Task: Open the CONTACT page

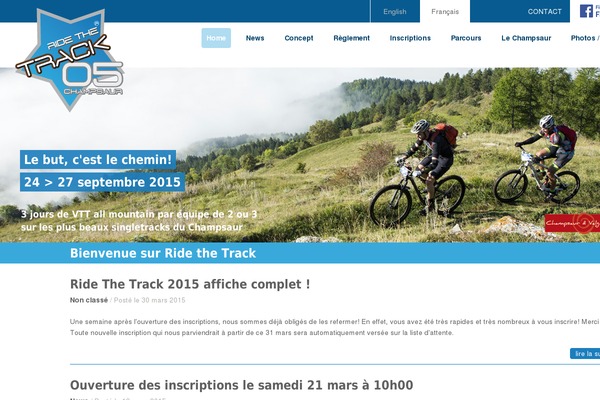Action: (x=545, y=11)
